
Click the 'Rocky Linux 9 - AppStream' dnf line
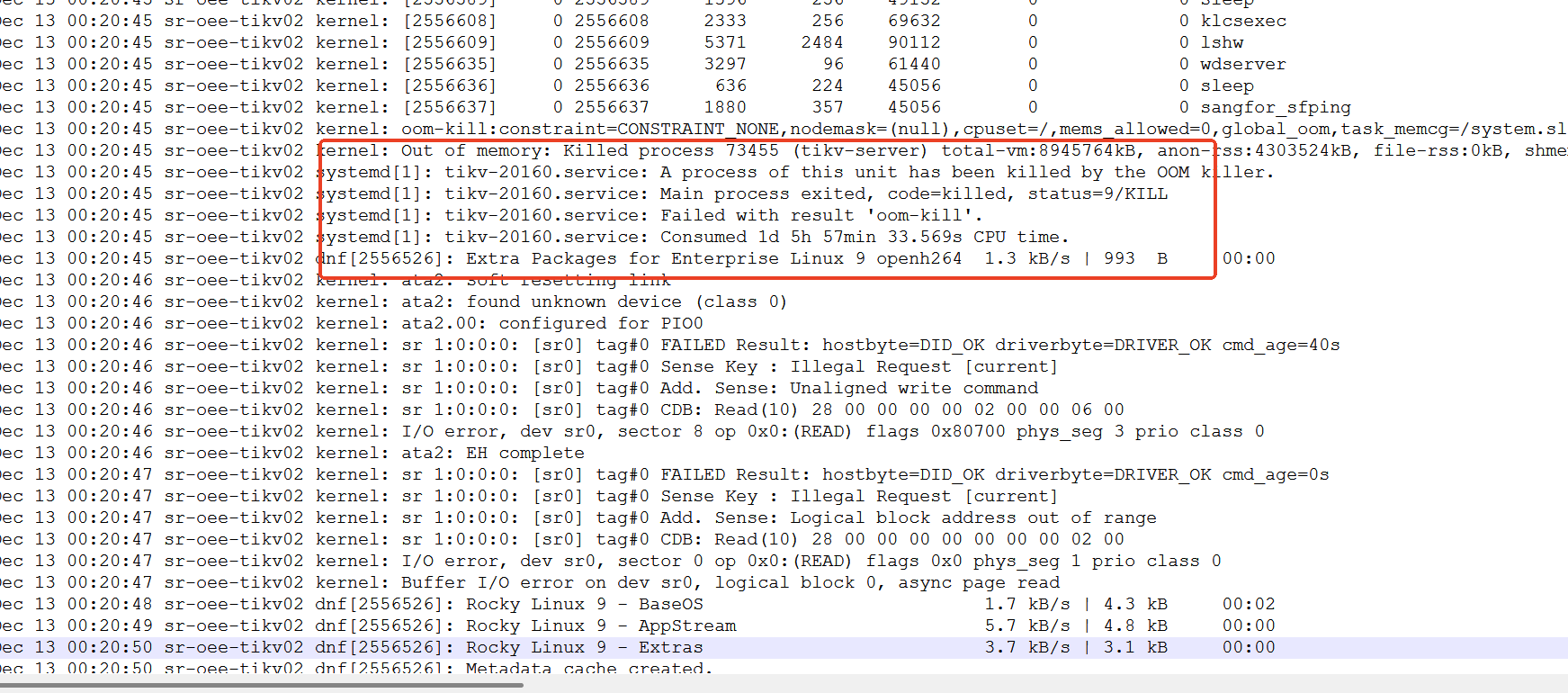(601, 625)
